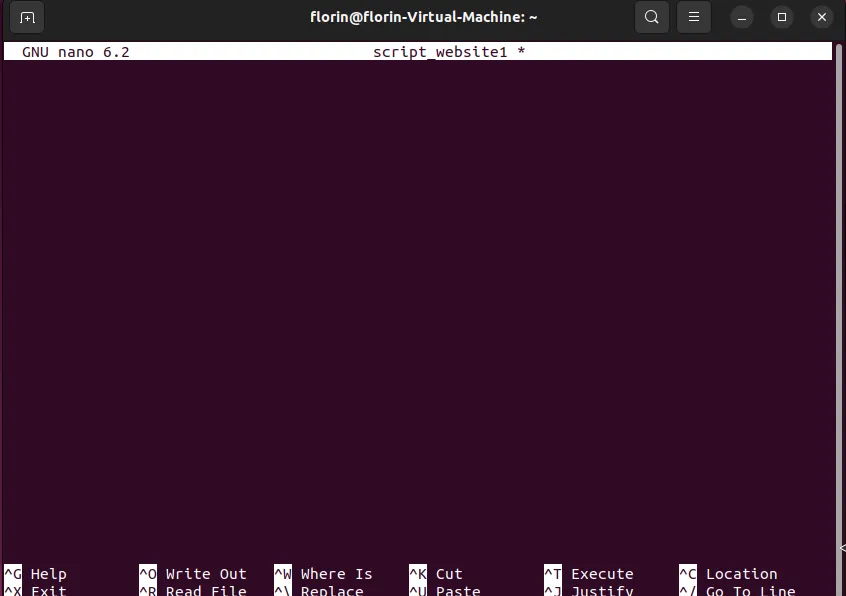Open a new terminal tab
The height and width of the screenshot is (596, 846).
pyautogui.click(x=27, y=17)
